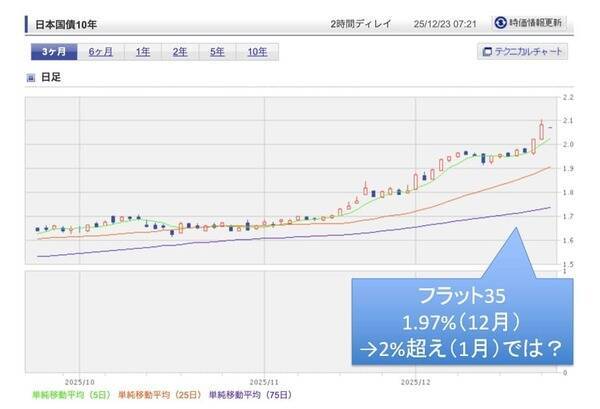Viewport: 600px width, 409px height.
Task: Open the テクニカルチャート button
Action: pyautogui.click(x=522, y=51)
